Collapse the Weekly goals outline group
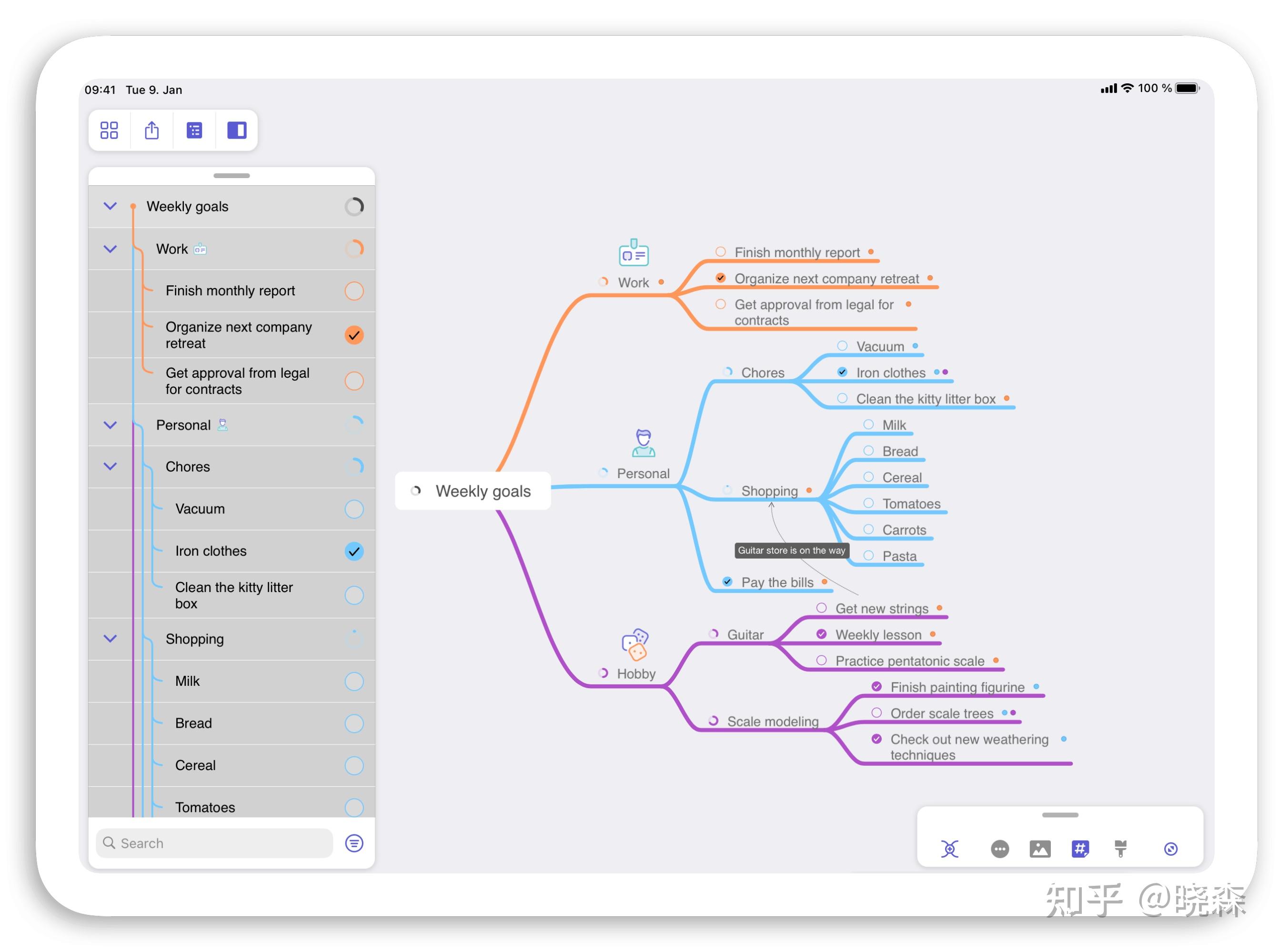The image size is (1279, 952). 110,206
